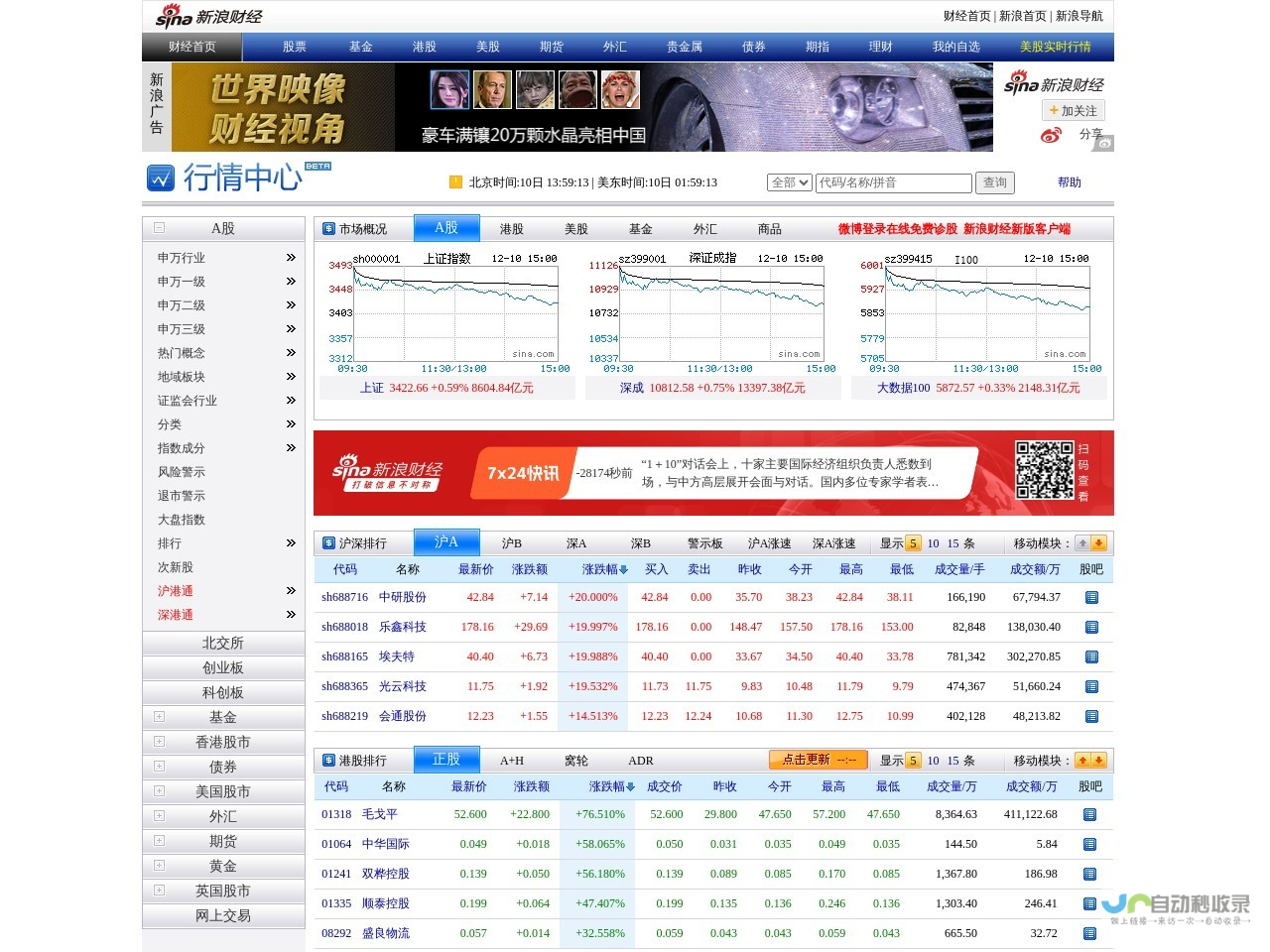Scan QR code image in banner
Viewport: 1270px width, 952px height.
coord(1044,470)
